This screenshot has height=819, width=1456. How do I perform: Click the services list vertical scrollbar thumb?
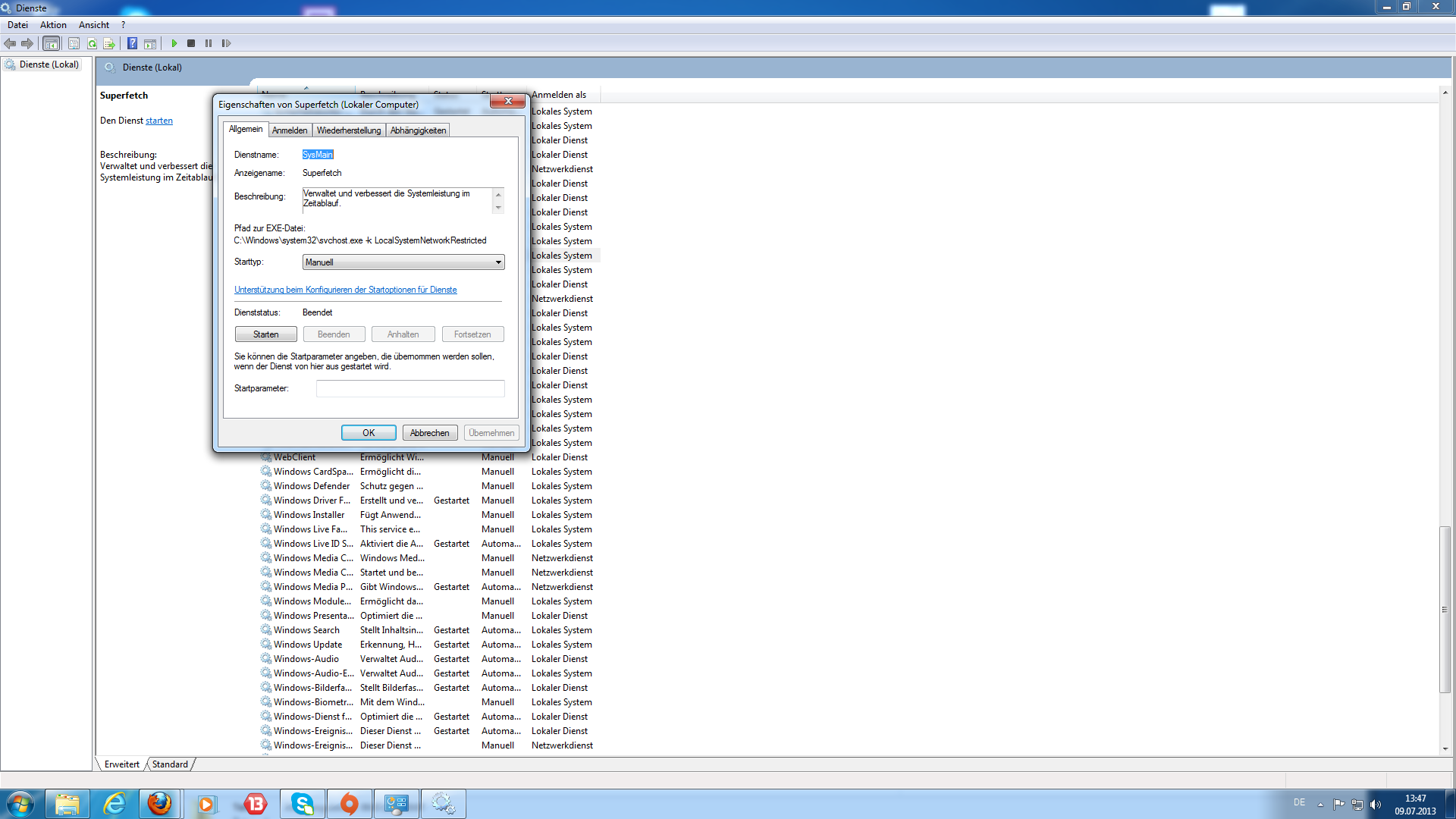tap(1445, 610)
